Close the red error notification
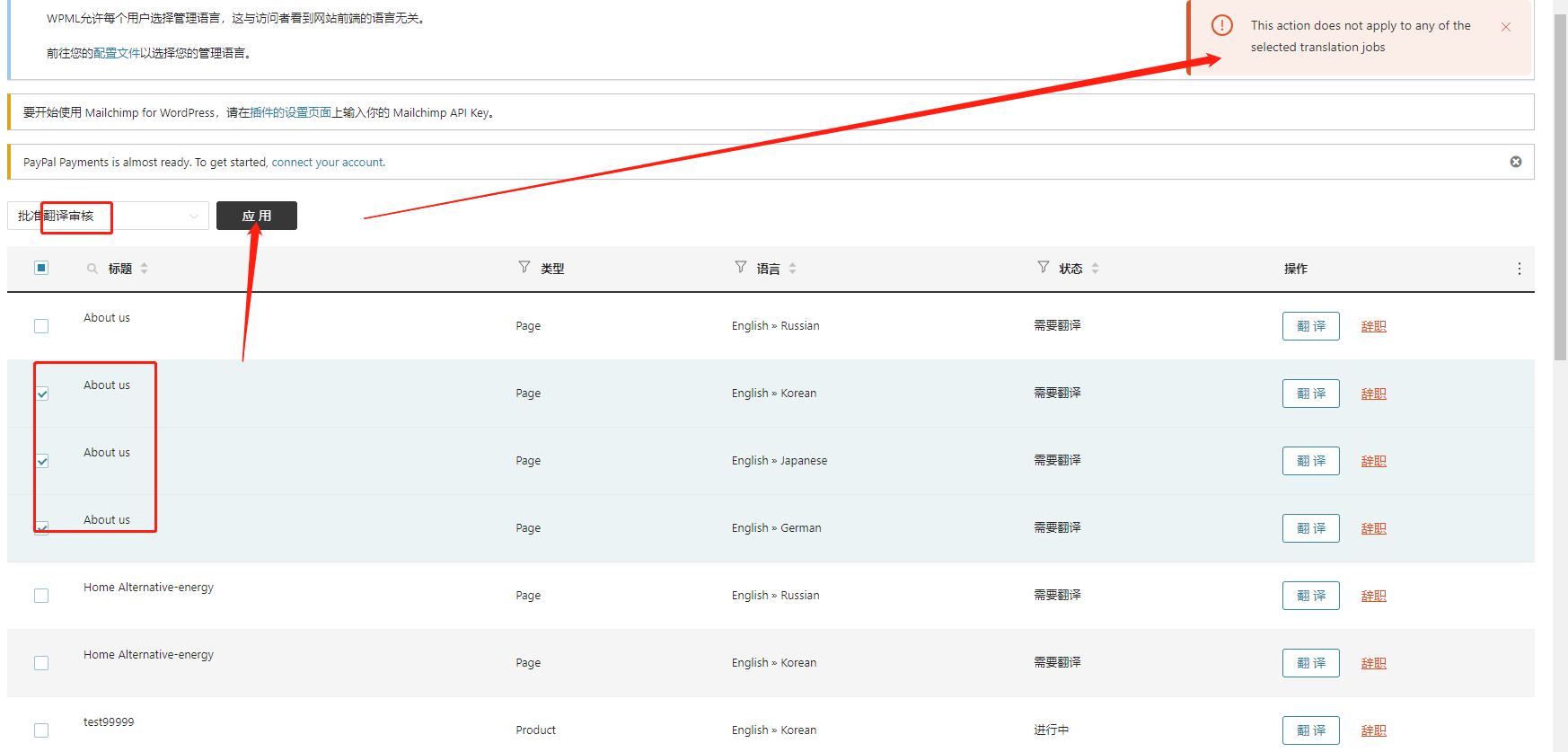This screenshot has width=1568, height=752. pos(1506,27)
